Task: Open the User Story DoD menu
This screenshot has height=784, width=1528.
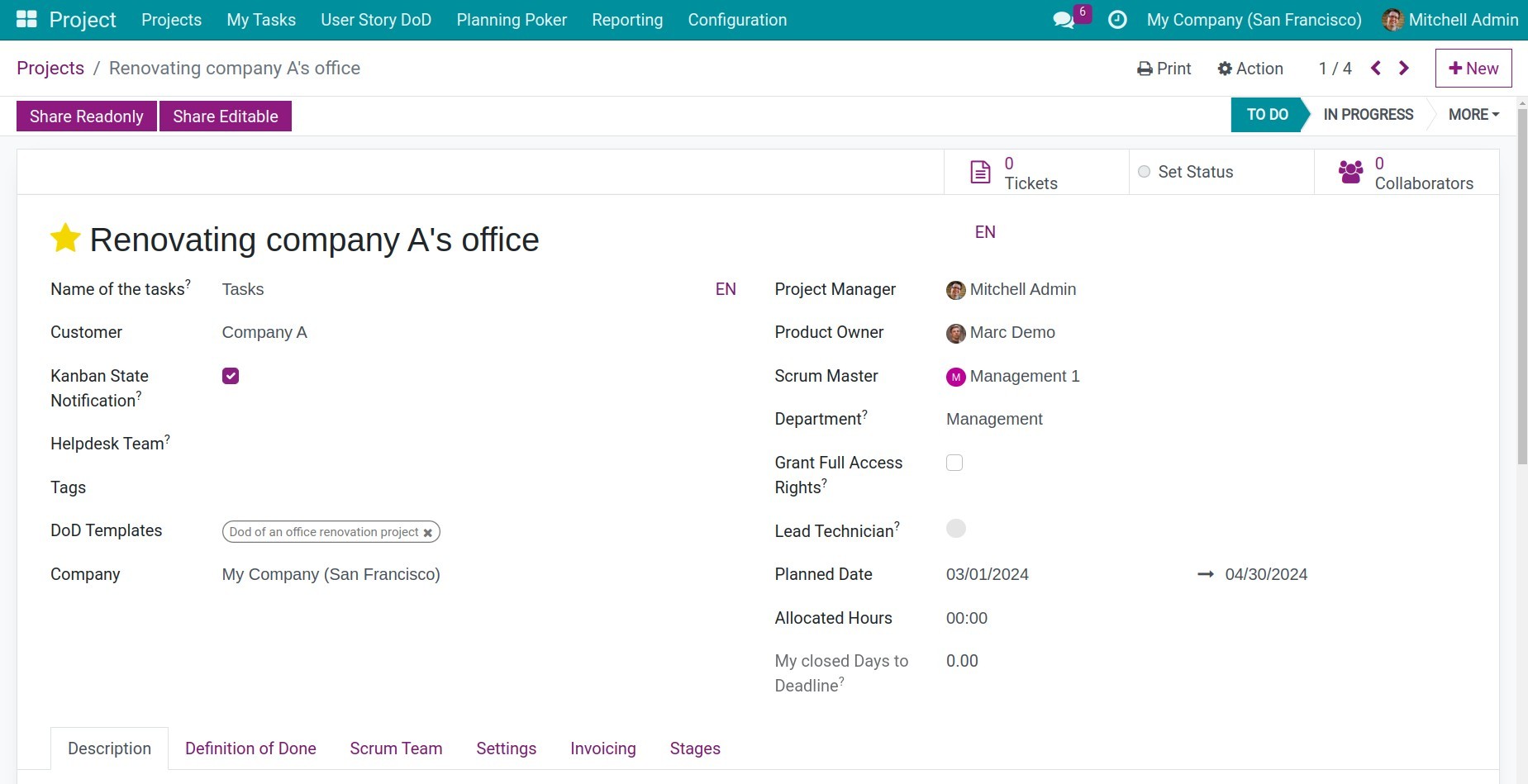Action: (376, 20)
